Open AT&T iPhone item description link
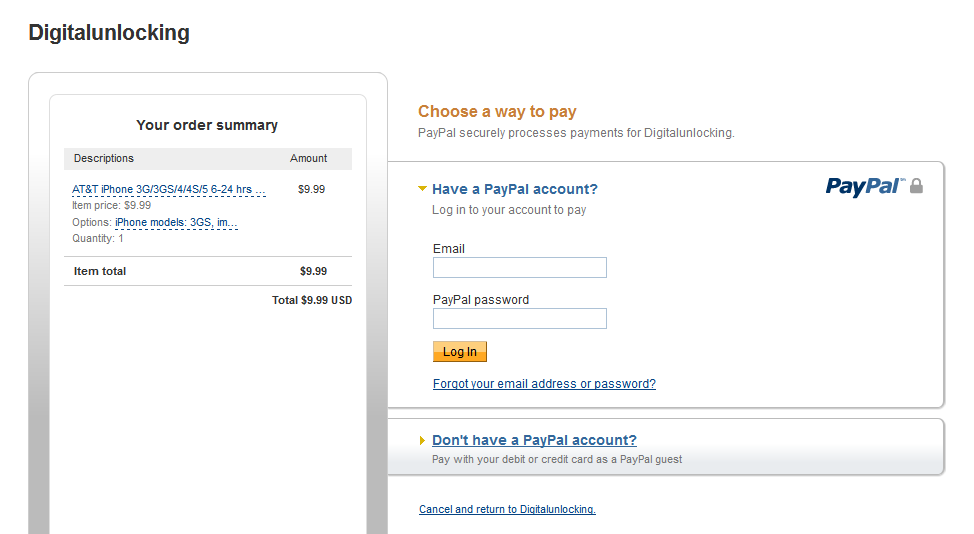Image resolution: width=974 pixels, height=534 pixels. 169,189
